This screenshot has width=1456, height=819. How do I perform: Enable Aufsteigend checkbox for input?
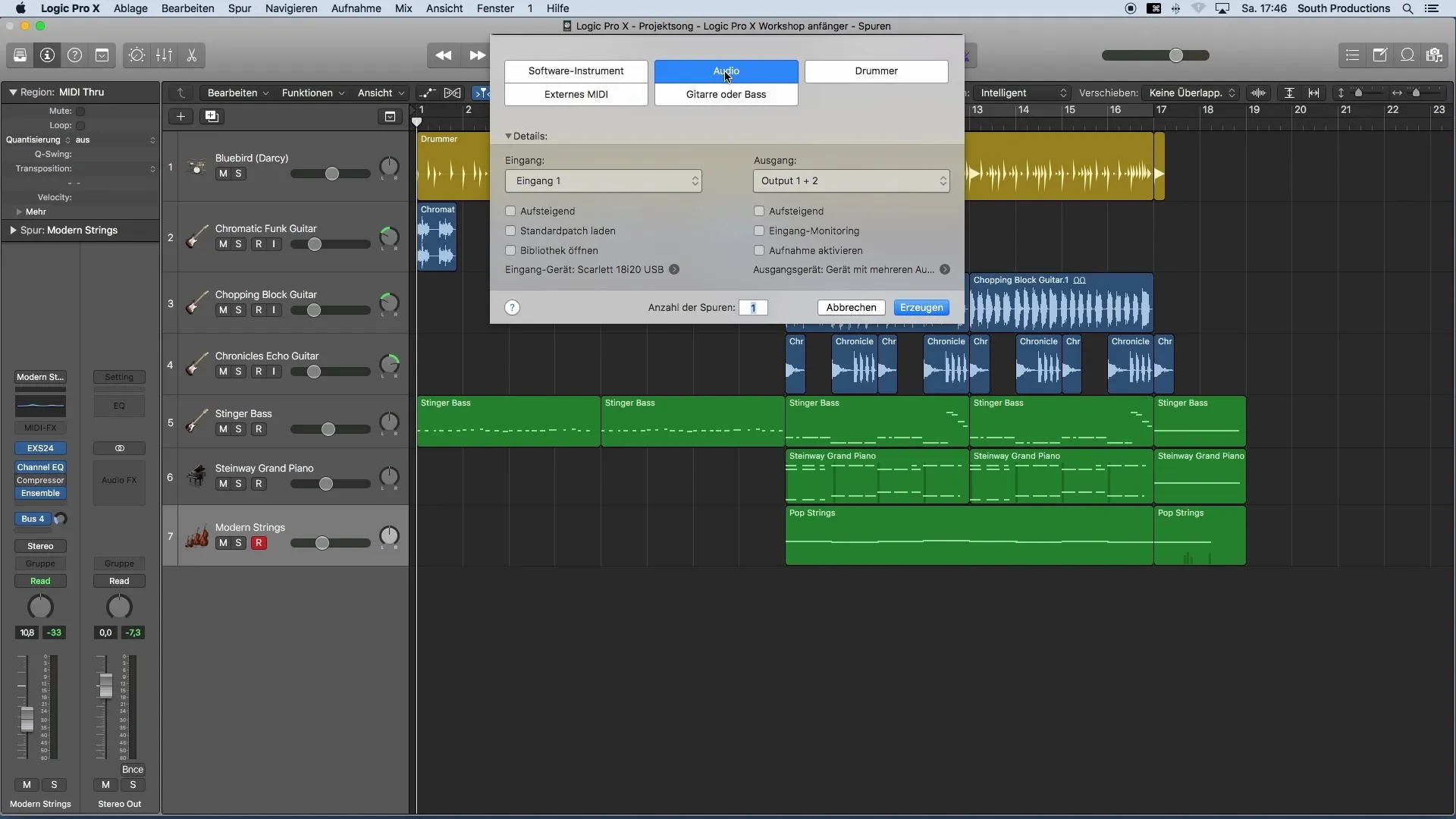coord(511,210)
